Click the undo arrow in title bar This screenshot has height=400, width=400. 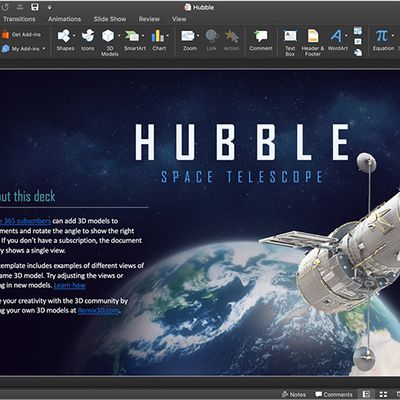point(5,7)
